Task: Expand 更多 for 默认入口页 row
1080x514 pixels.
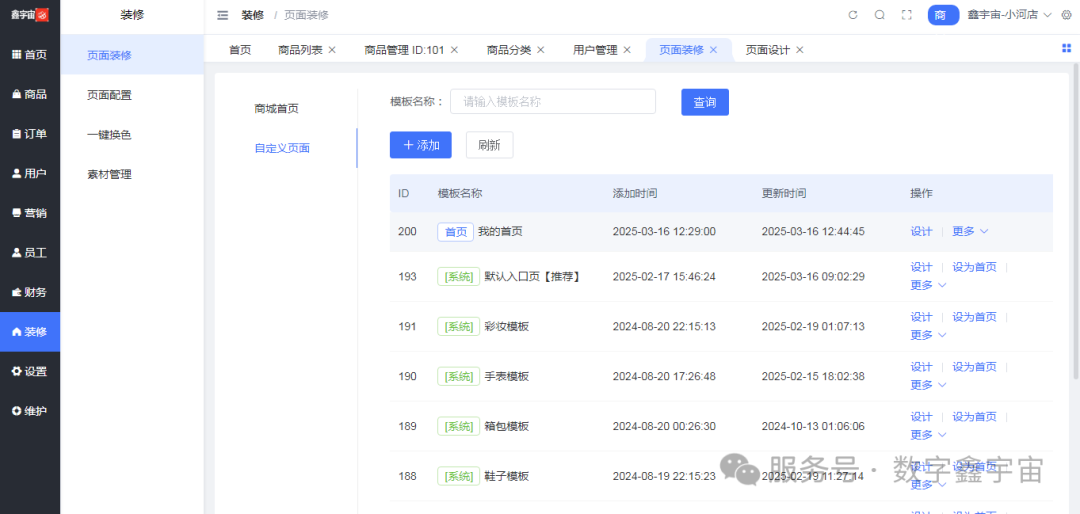Action: point(928,285)
